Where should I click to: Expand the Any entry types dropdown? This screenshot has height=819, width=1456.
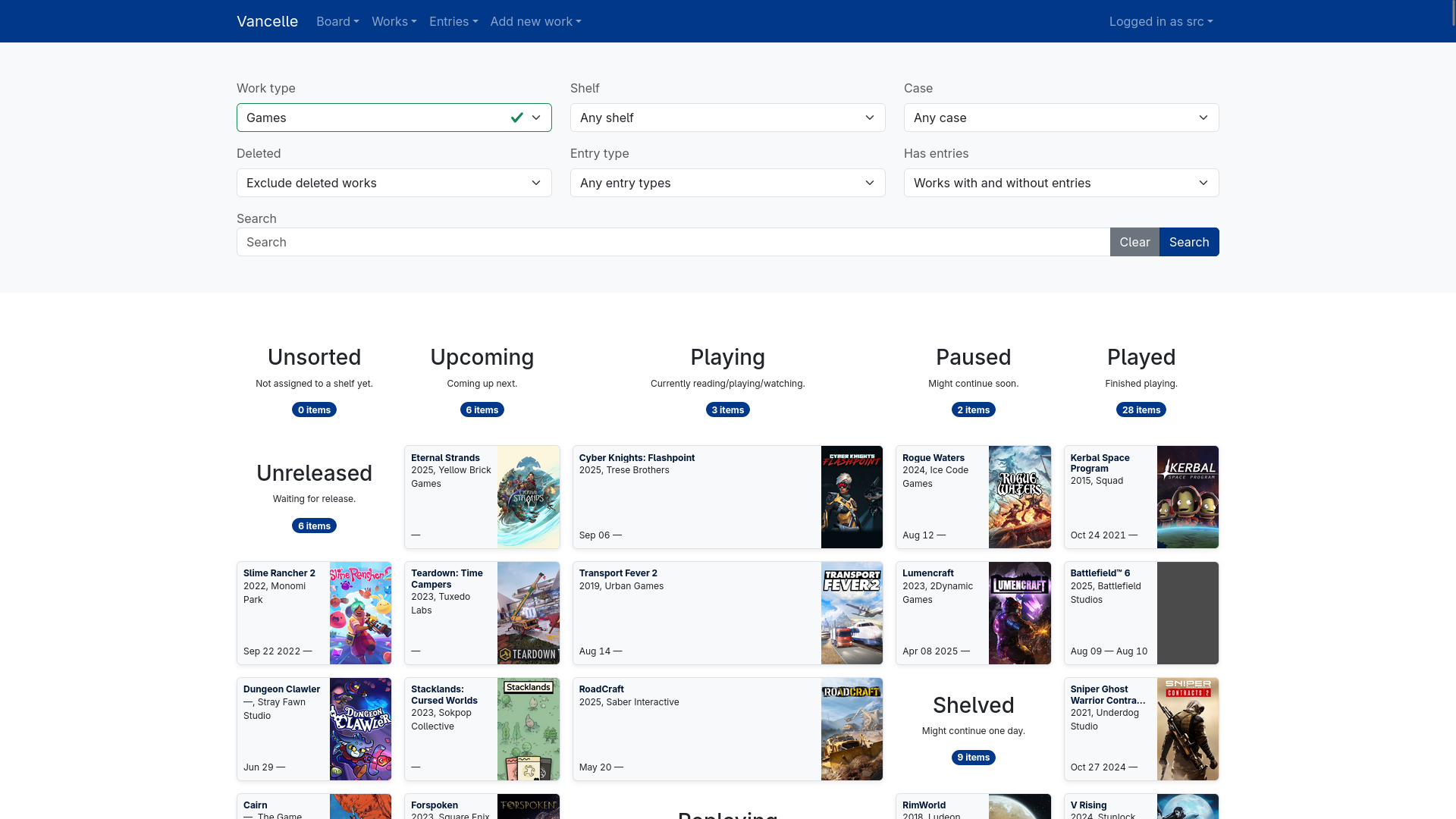pos(727,183)
